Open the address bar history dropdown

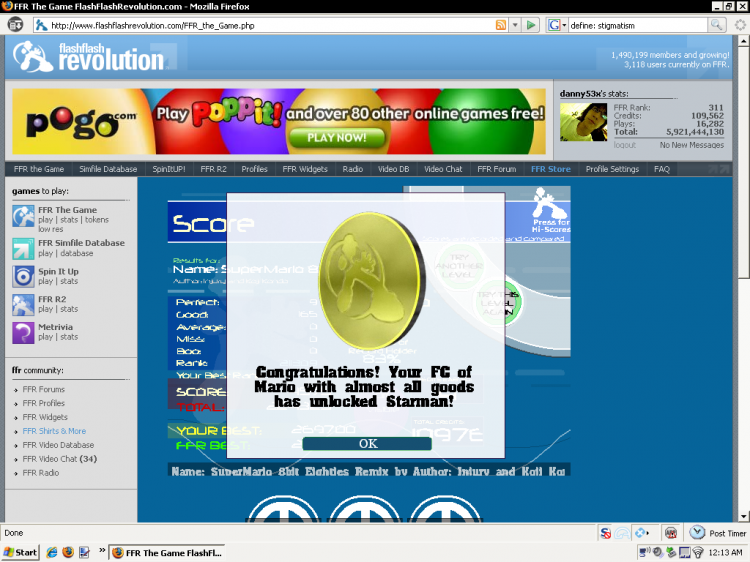tap(515, 25)
